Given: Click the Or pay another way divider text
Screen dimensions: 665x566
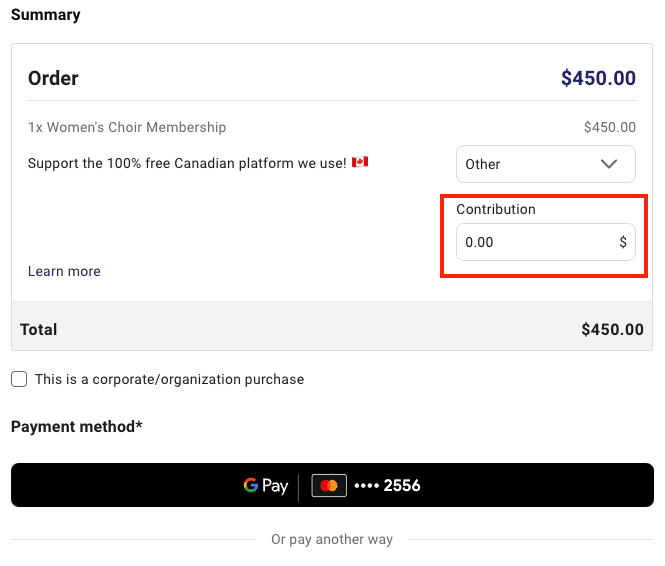Looking at the screenshot, I should pyautogui.click(x=332, y=539).
